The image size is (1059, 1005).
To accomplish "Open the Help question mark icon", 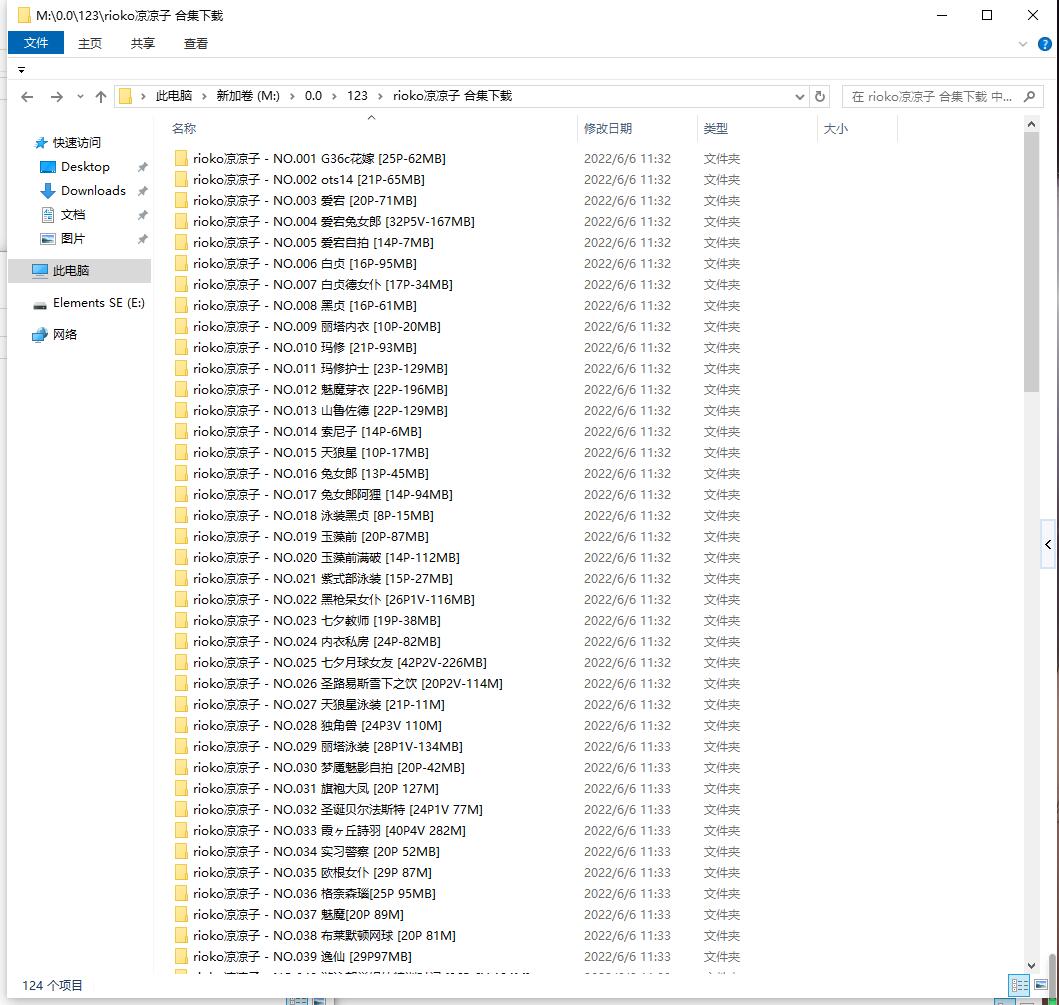I will (1046, 44).
